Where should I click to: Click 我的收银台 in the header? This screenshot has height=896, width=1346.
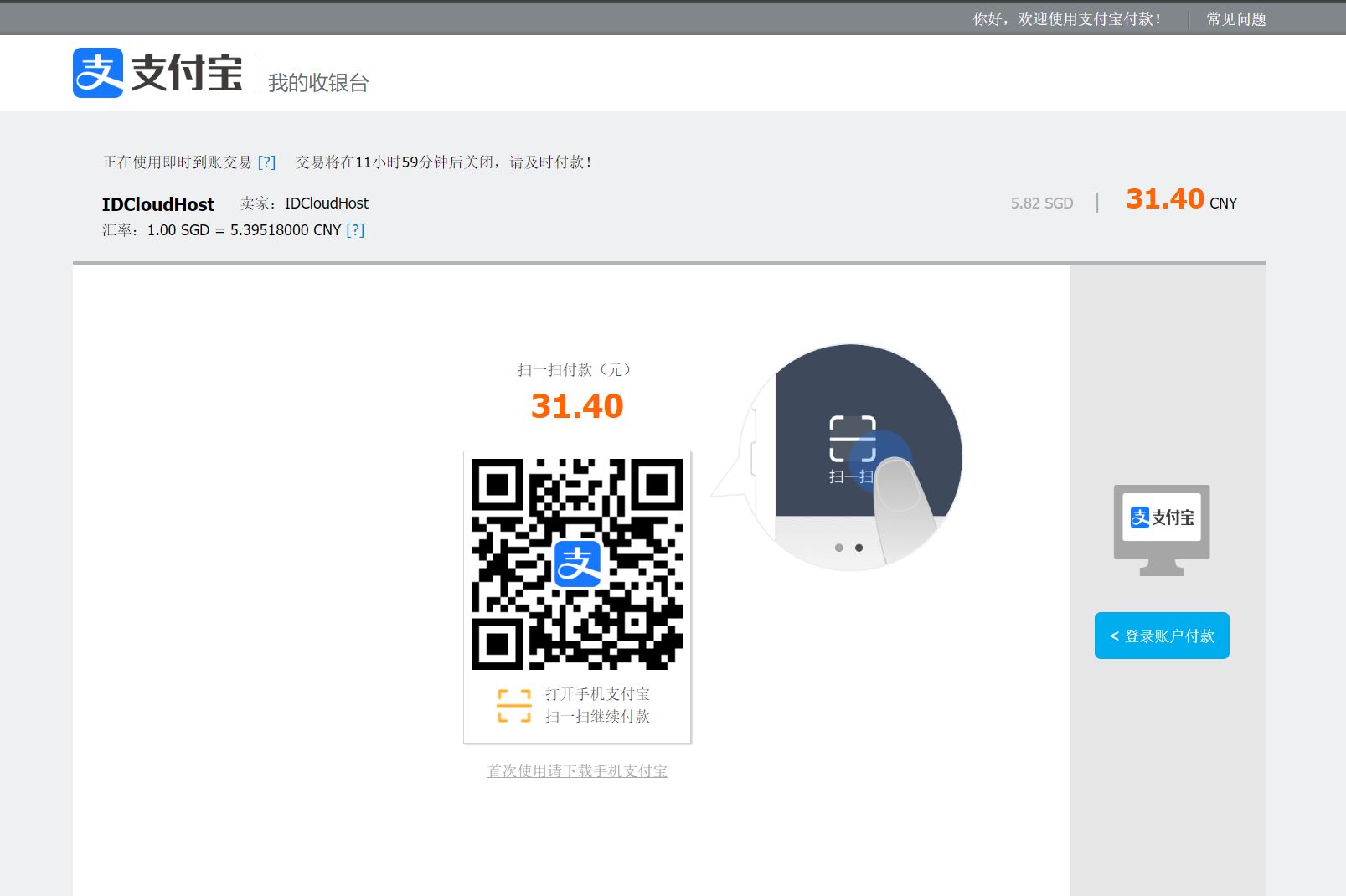[x=317, y=82]
